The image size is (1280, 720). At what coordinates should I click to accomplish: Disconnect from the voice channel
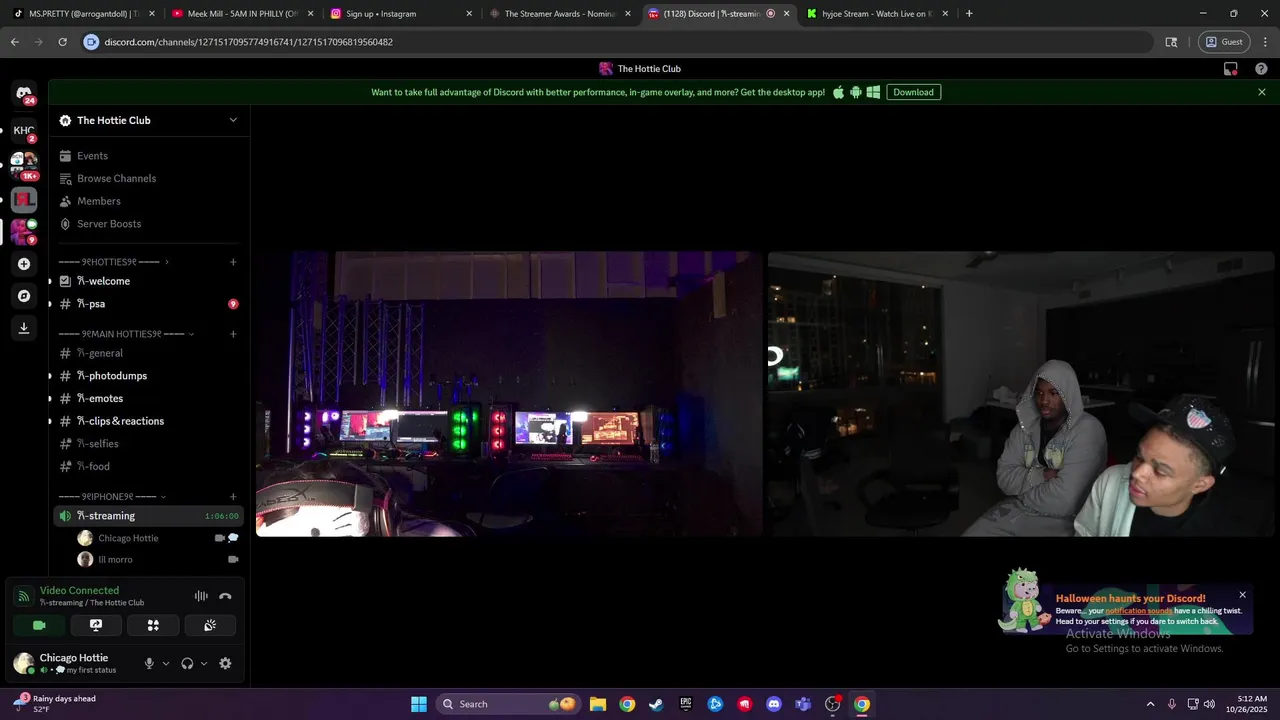225,596
